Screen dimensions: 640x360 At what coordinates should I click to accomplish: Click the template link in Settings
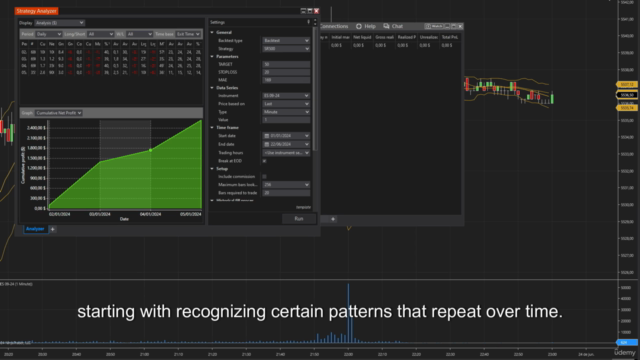303,207
